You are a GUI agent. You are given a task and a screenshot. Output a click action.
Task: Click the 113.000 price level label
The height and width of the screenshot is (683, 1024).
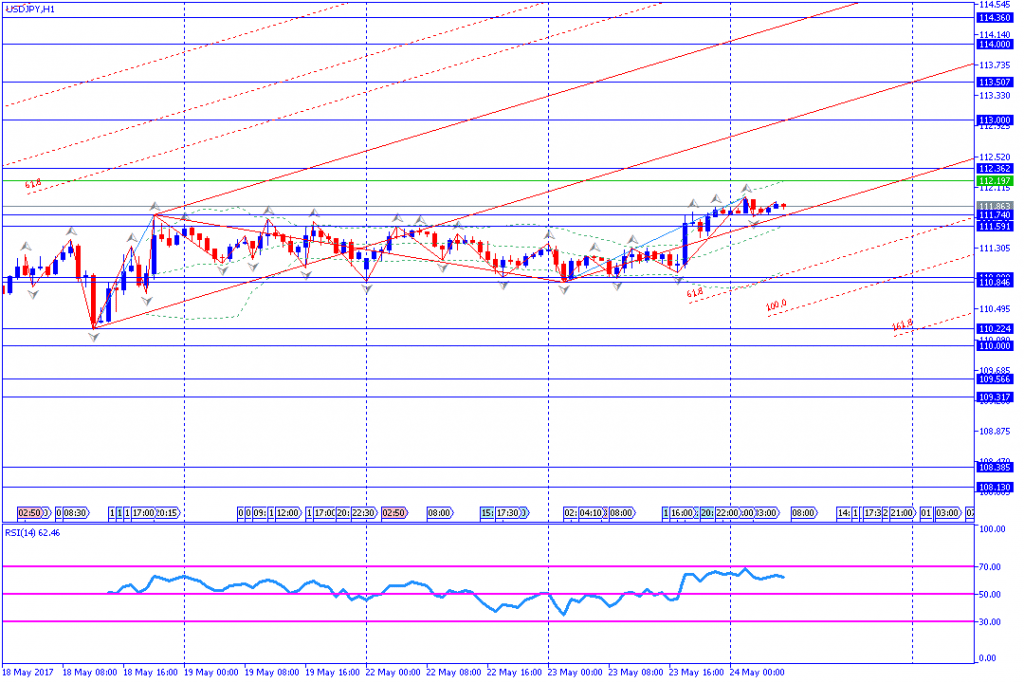pyautogui.click(x=995, y=120)
